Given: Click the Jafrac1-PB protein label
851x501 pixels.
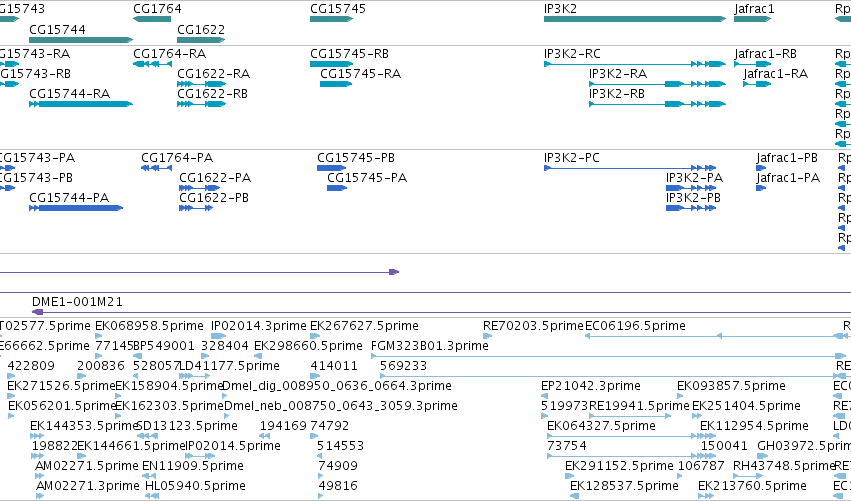Looking at the screenshot, I should coord(787,158).
